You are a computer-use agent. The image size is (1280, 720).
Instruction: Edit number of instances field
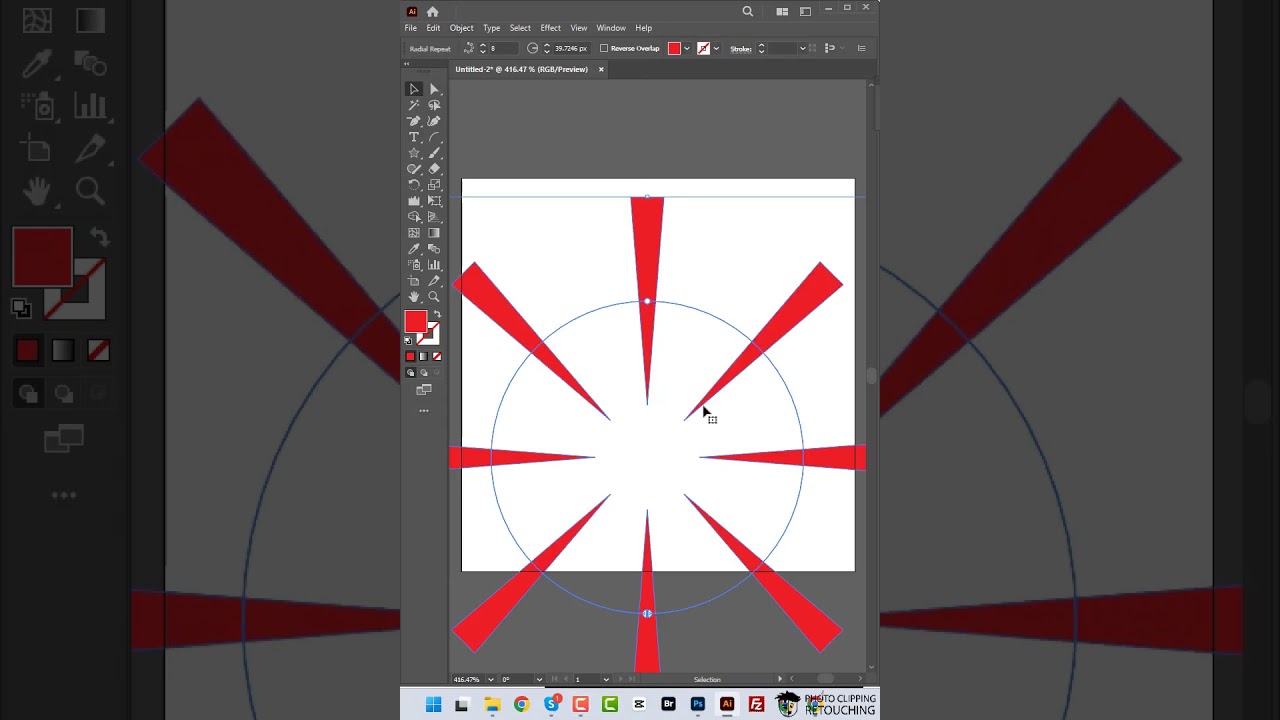click(x=502, y=48)
